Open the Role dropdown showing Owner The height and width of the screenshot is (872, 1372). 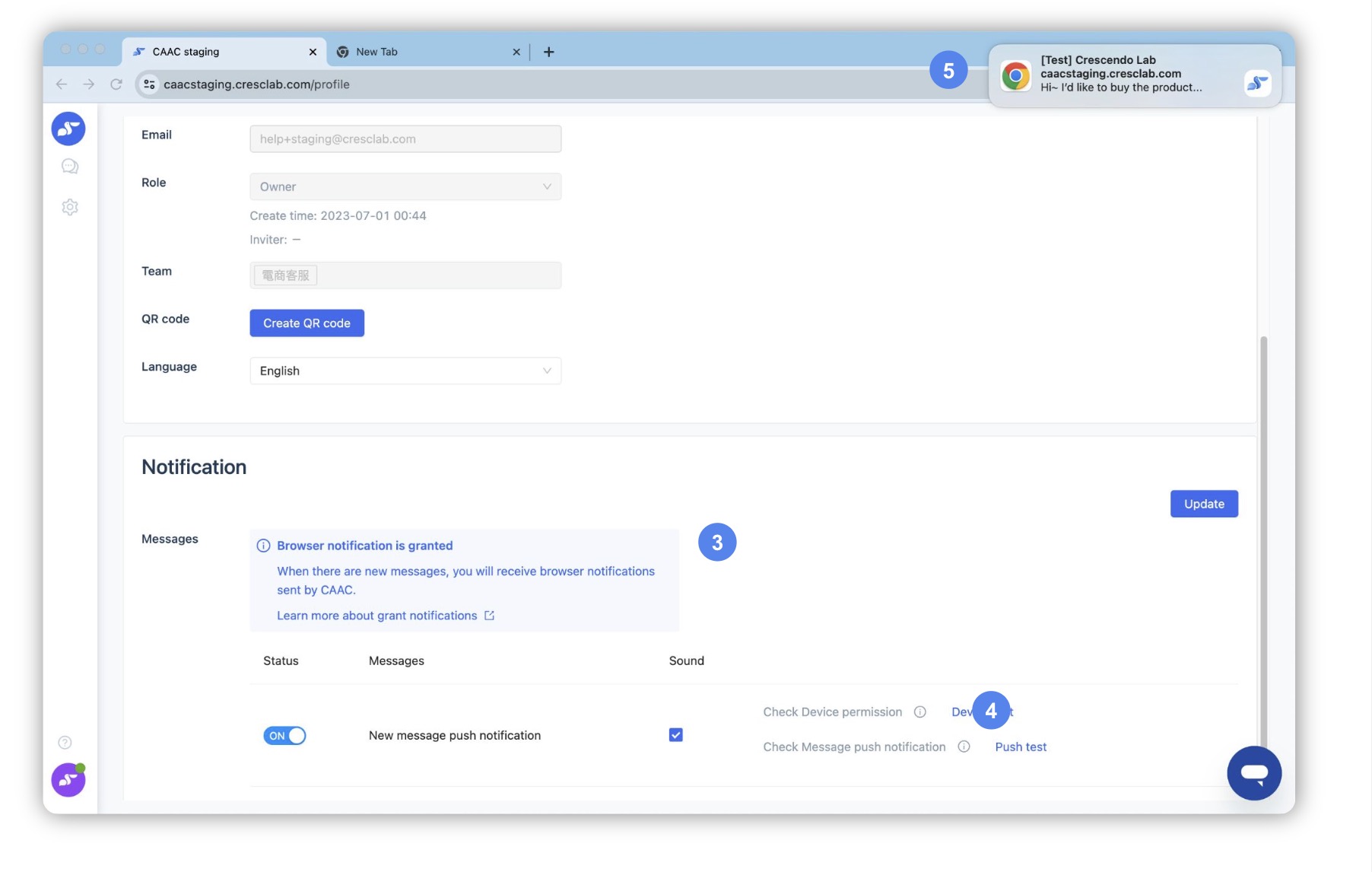pyautogui.click(x=405, y=186)
